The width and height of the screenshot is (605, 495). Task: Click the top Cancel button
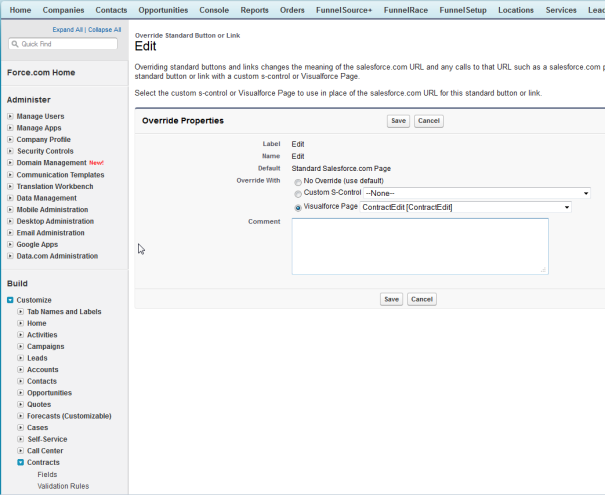(429, 121)
